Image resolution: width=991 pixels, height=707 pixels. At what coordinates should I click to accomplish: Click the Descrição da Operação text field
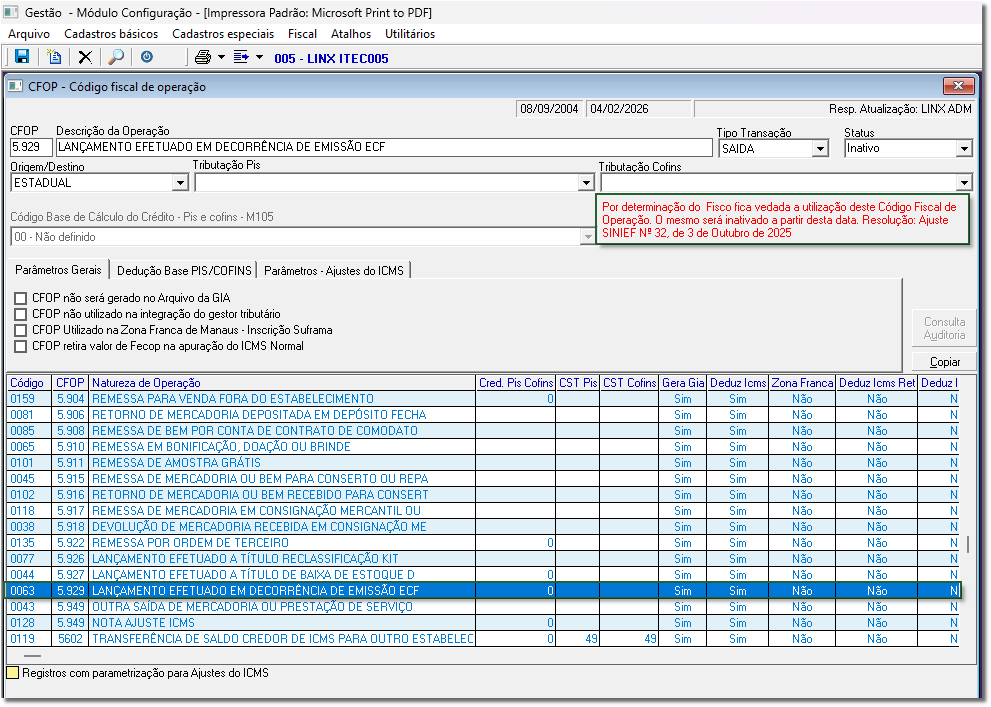(x=384, y=148)
